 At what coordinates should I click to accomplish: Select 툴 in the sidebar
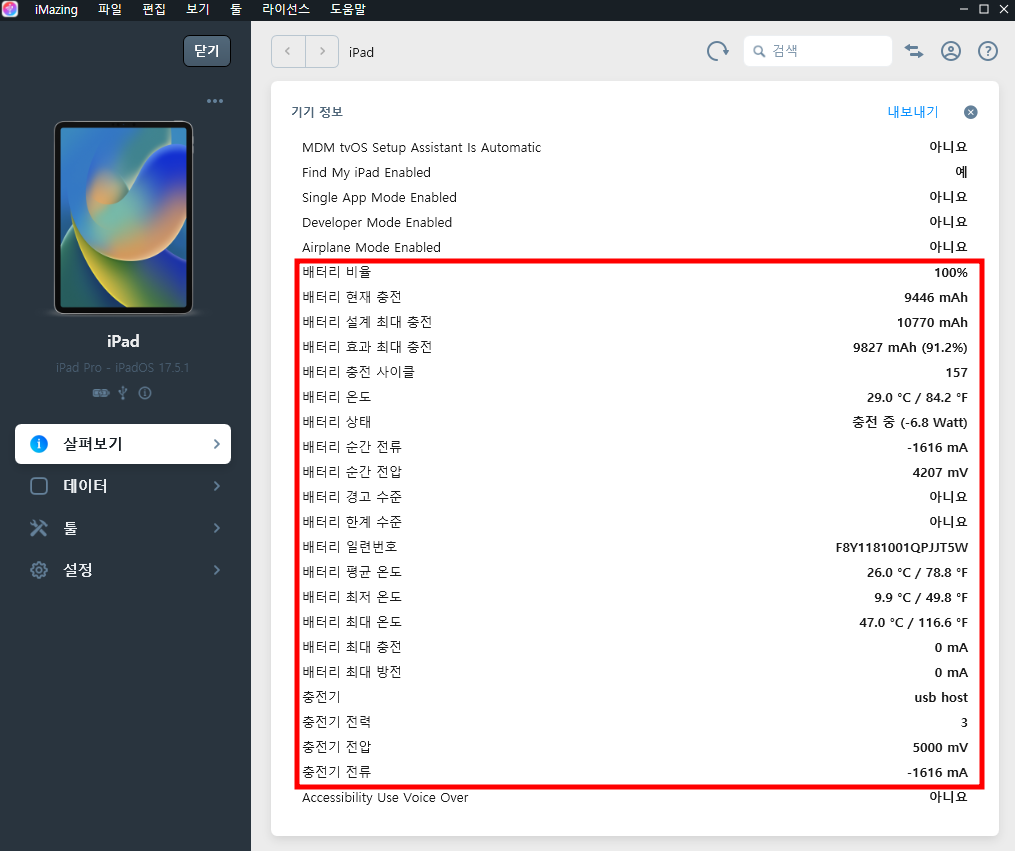click(x=123, y=528)
